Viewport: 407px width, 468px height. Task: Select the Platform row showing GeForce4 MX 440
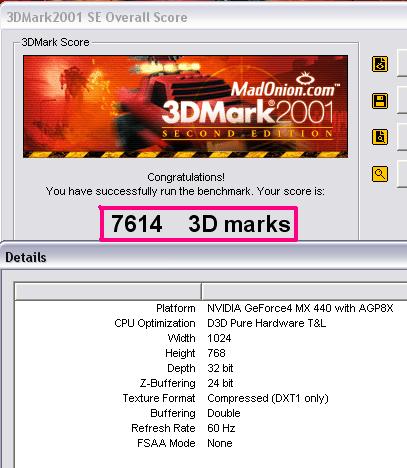click(x=211, y=308)
